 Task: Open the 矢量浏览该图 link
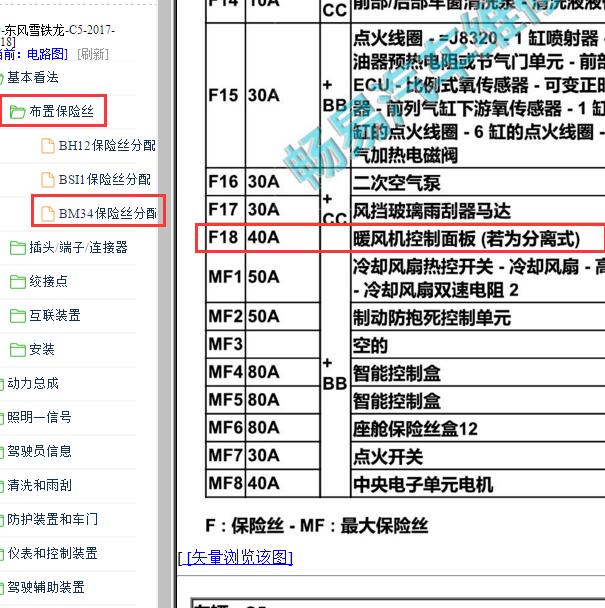point(239,558)
